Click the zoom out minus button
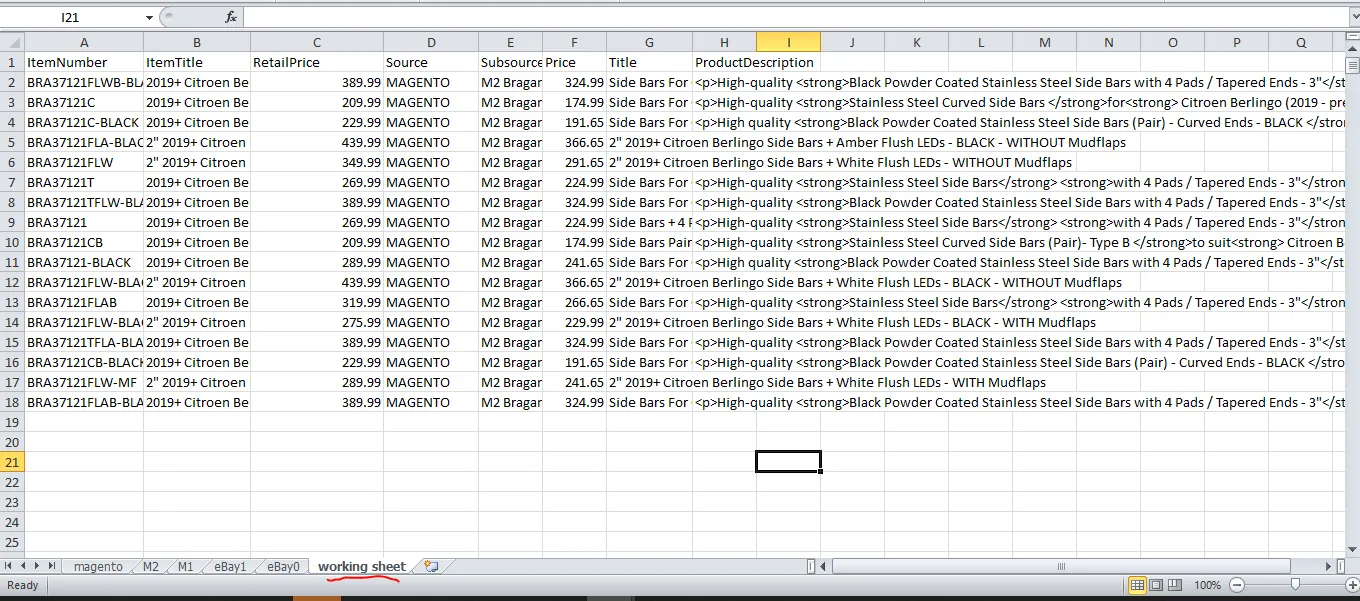 (x=1237, y=585)
